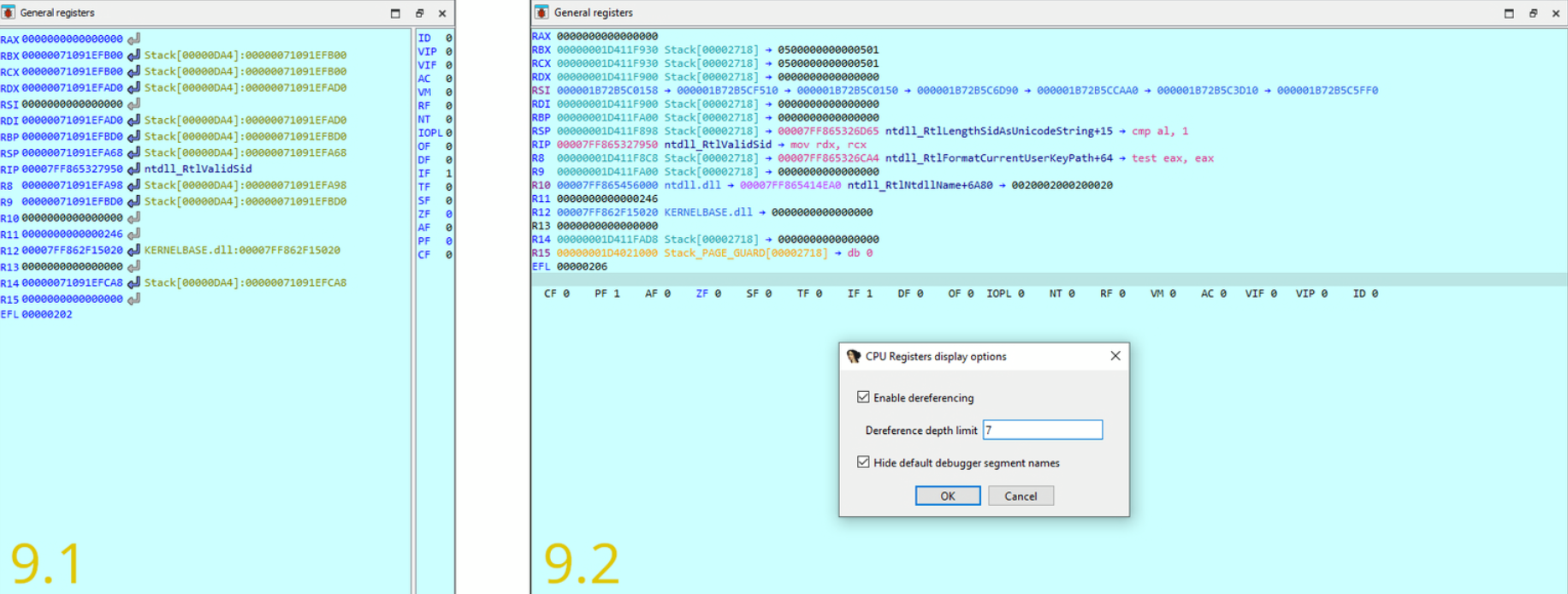Viewport: 1568px width, 594px height.
Task: Click the ZF 0 flag in right window
Action: click(x=708, y=294)
